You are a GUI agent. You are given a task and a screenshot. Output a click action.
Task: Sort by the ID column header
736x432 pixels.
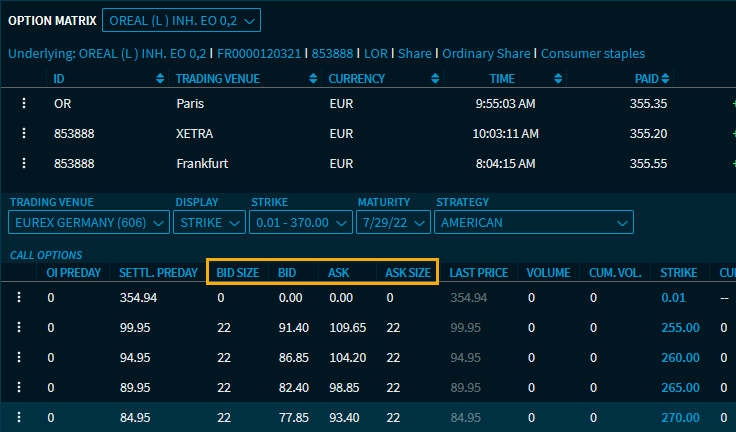pos(59,78)
